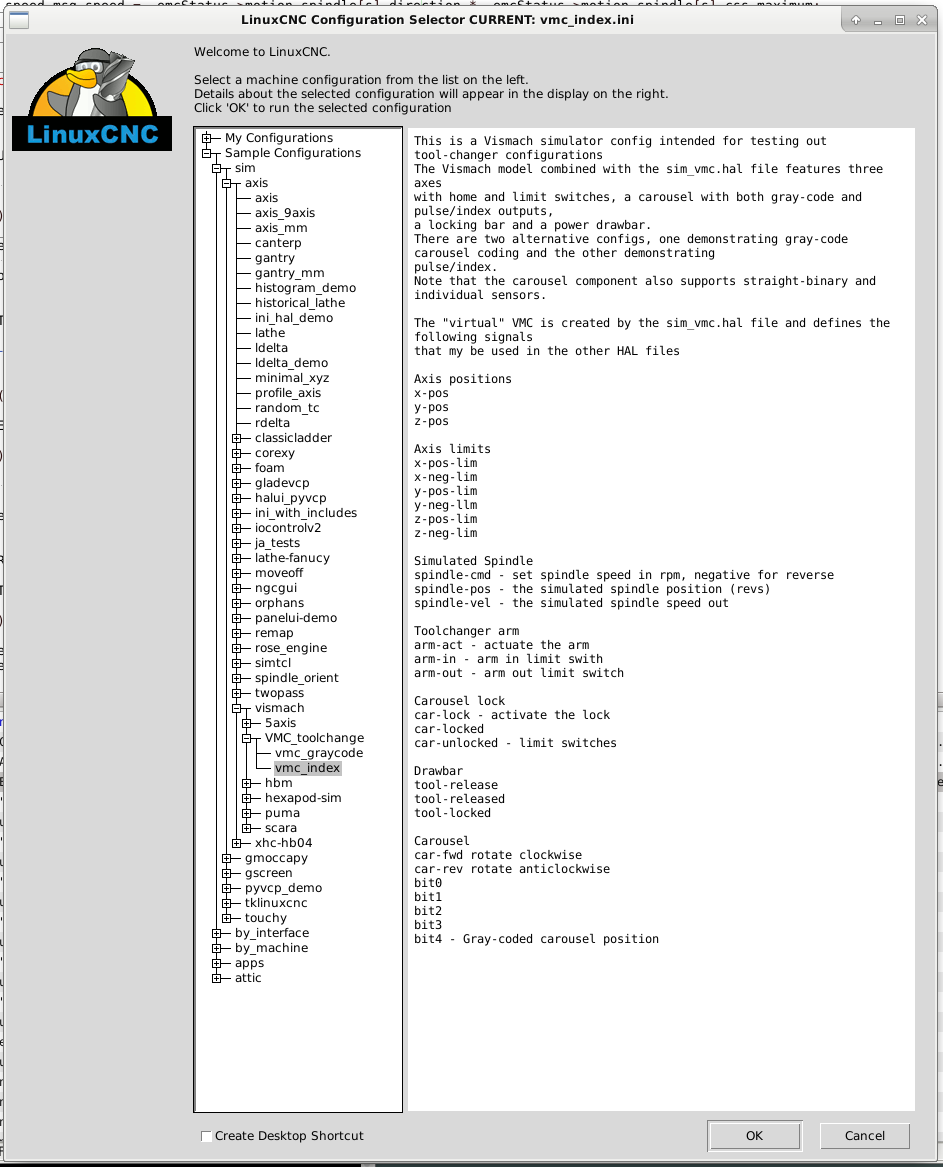Select the minimal_xyz configuration
Image resolution: width=943 pixels, height=1167 pixels.
point(292,378)
